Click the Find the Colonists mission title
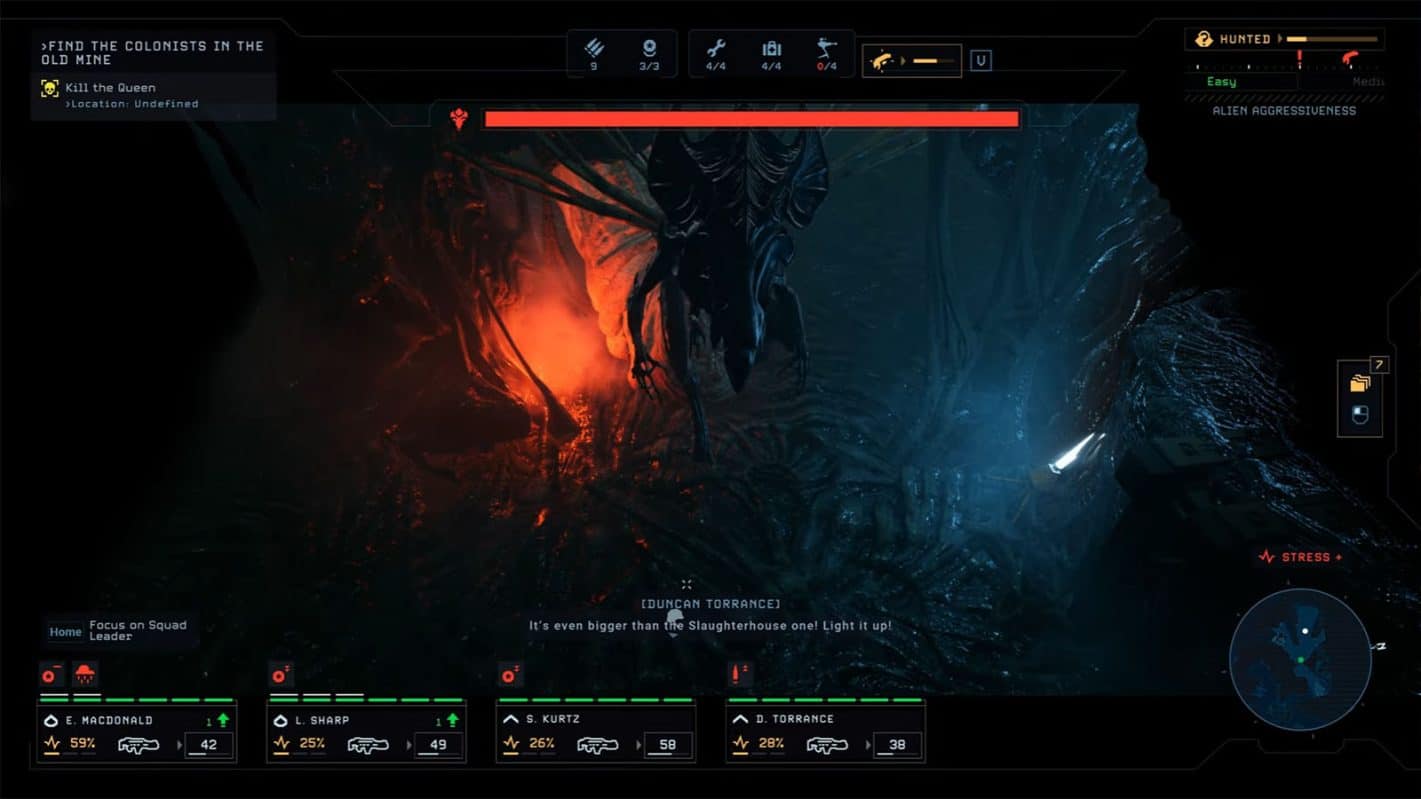Screen dimensions: 1421x799 (152, 52)
